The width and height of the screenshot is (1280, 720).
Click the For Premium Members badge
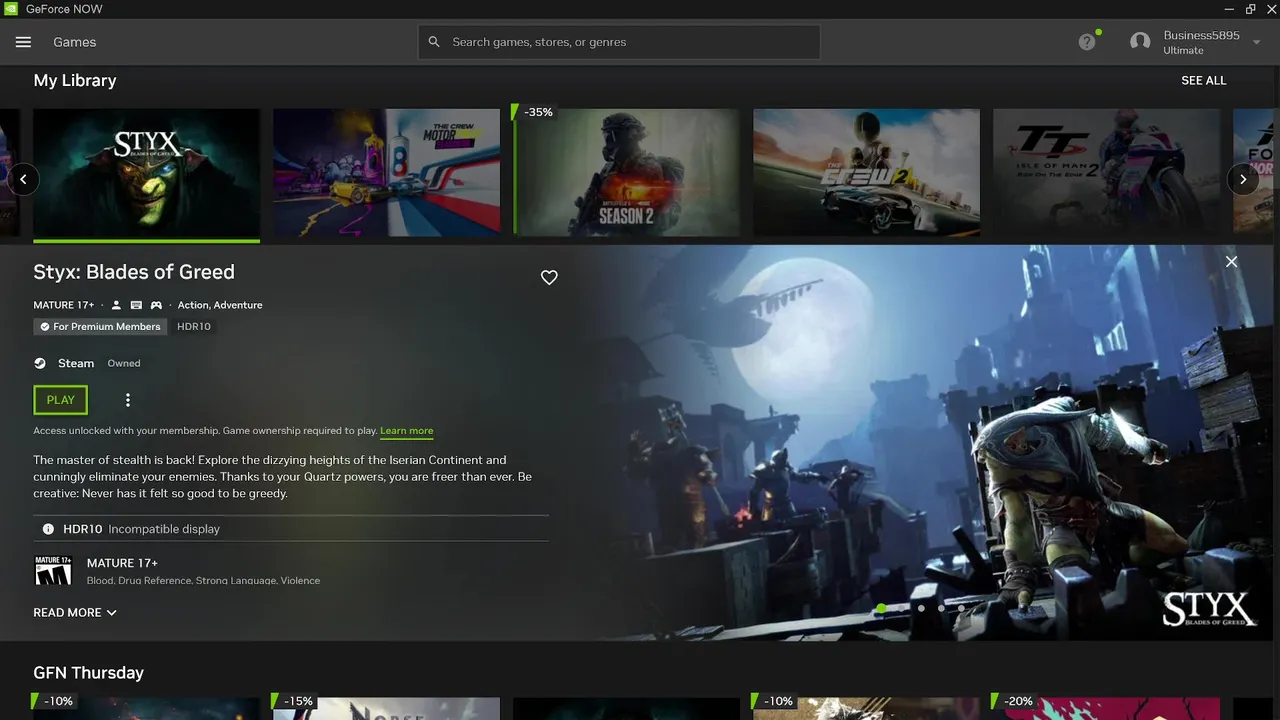(x=100, y=327)
